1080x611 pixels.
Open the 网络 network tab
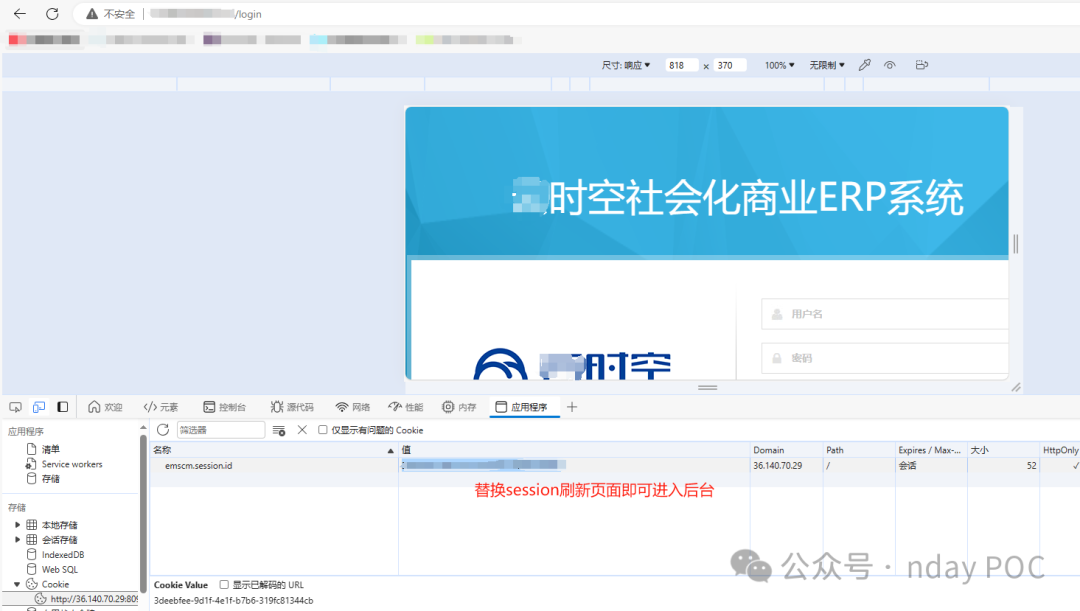(x=353, y=407)
